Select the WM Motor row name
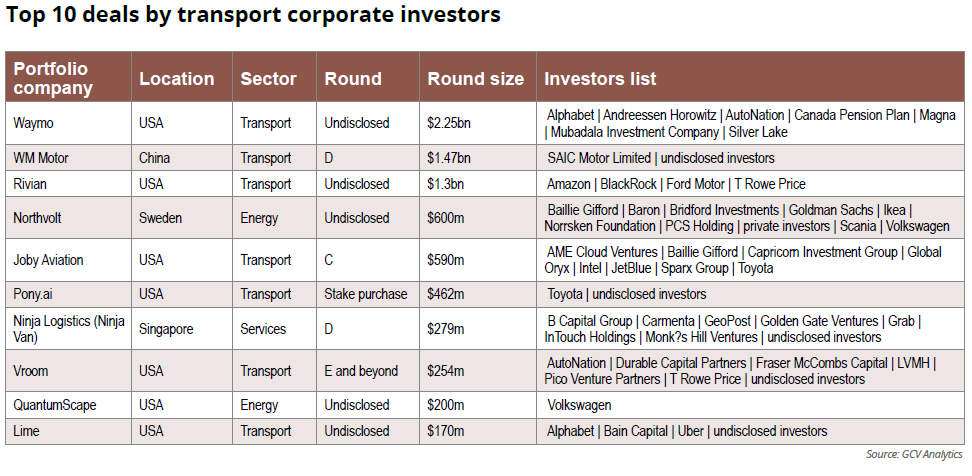The height and width of the screenshot is (476, 972). pos(41,158)
